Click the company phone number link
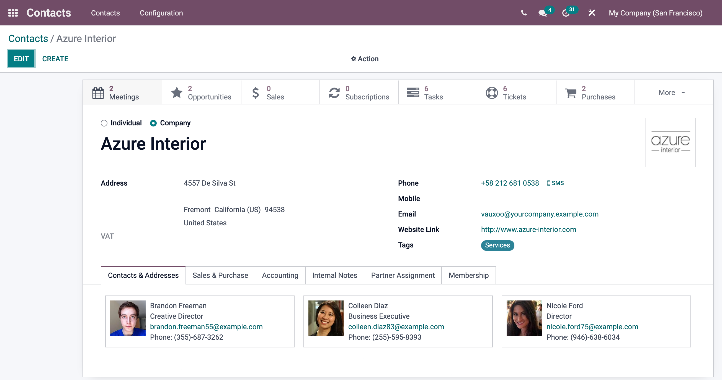Image resolution: width=722 pixels, height=380 pixels. click(x=510, y=183)
